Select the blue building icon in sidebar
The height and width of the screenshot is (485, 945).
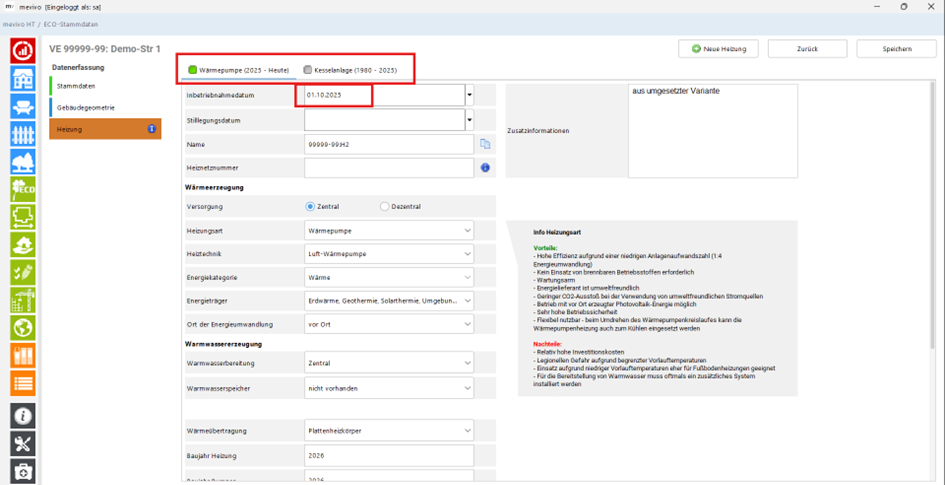(x=23, y=79)
